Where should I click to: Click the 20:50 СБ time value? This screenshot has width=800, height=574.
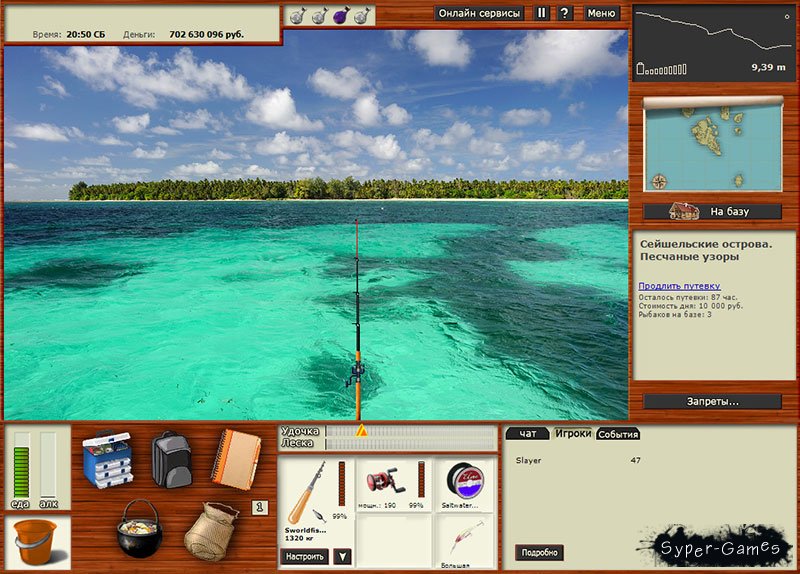(86, 35)
